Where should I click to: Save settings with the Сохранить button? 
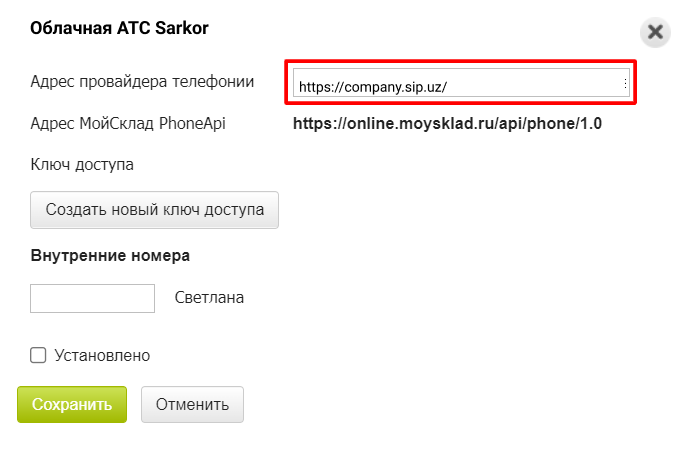[72, 405]
